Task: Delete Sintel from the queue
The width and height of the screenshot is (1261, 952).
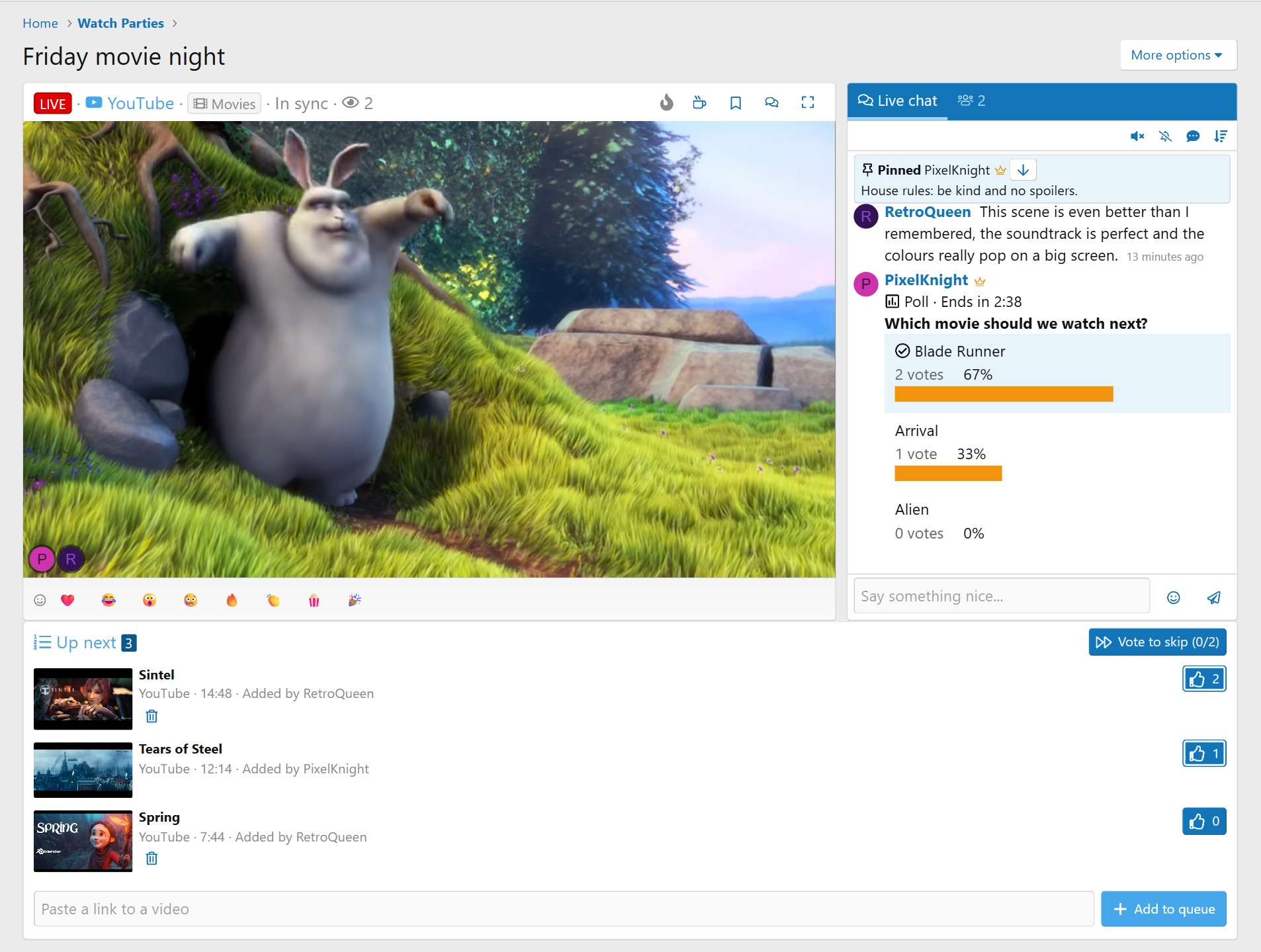Action: click(x=152, y=716)
